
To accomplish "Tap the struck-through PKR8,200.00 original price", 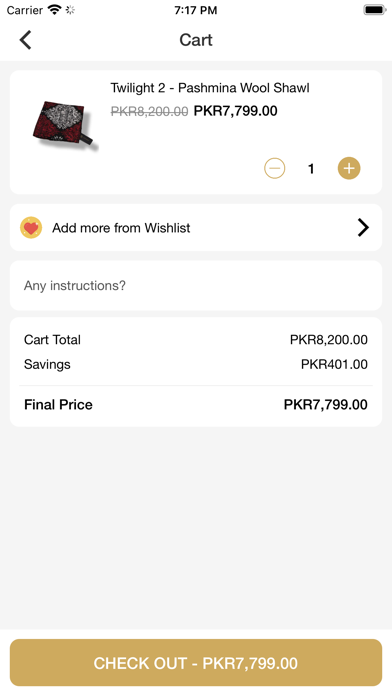I will [149, 111].
